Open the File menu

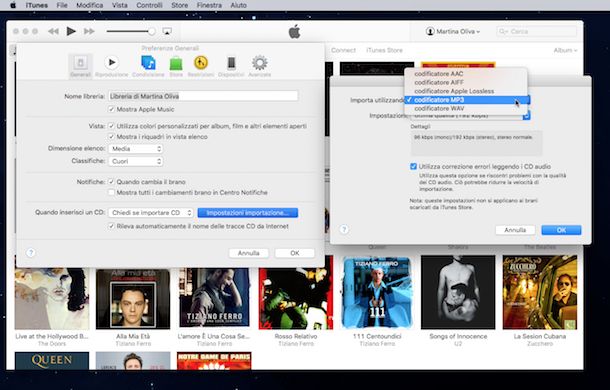(62, 5)
